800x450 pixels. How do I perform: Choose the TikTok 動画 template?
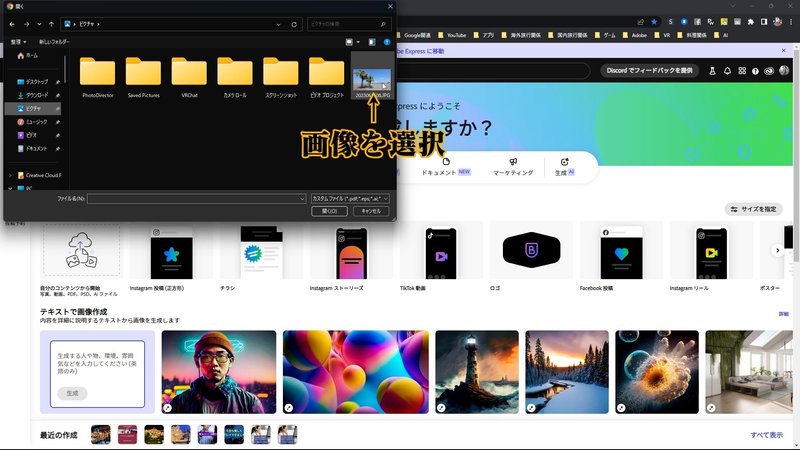(441, 257)
